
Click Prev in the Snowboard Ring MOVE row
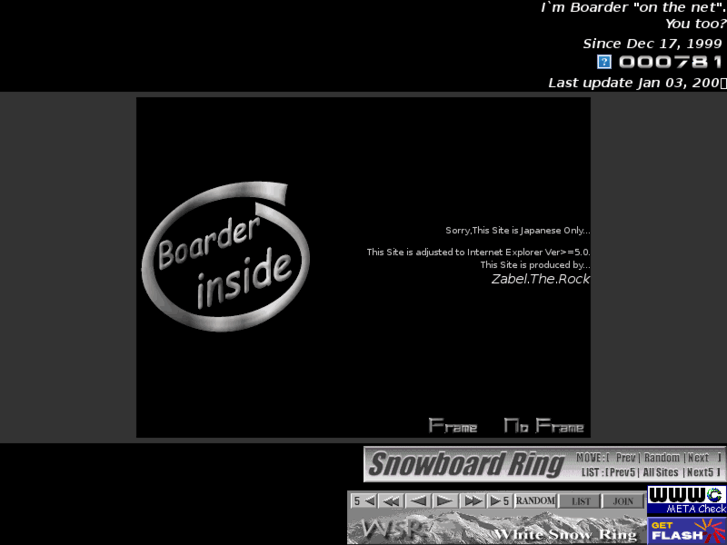click(x=625, y=458)
